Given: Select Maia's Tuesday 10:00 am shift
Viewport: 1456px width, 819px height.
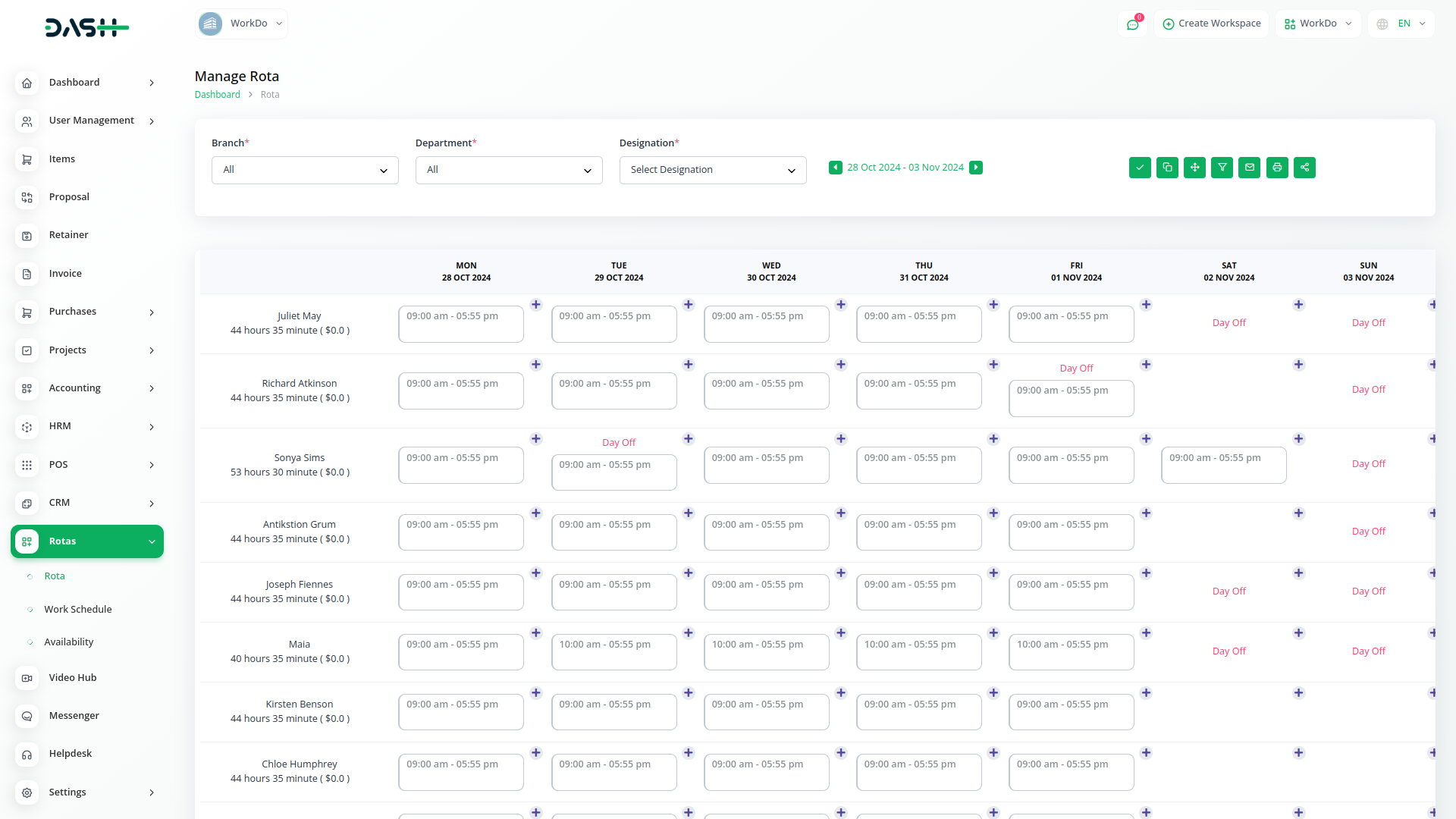Looking at the screenshot, I should click(613, 651).
